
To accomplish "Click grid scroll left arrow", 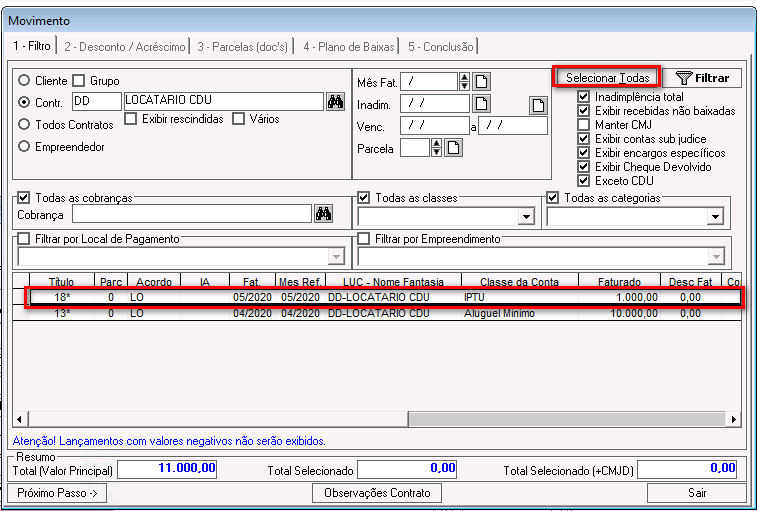I will [19, 419].
